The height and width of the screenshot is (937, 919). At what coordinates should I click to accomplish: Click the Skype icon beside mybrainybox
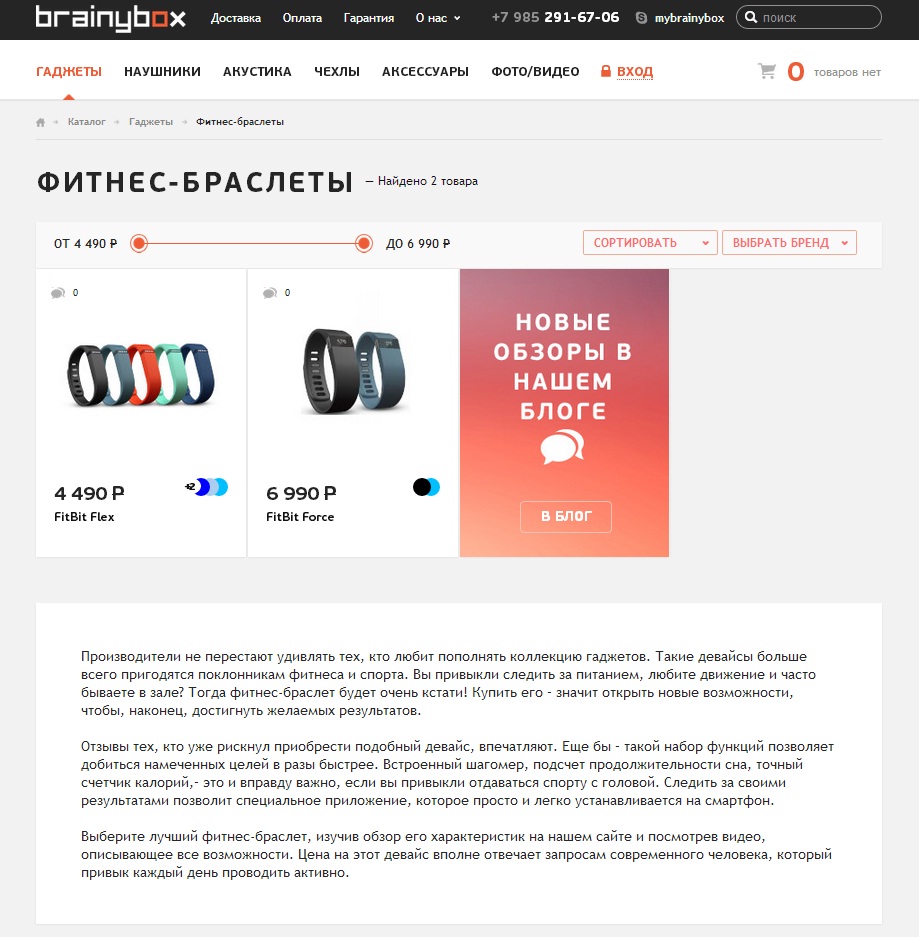point(641,18)
